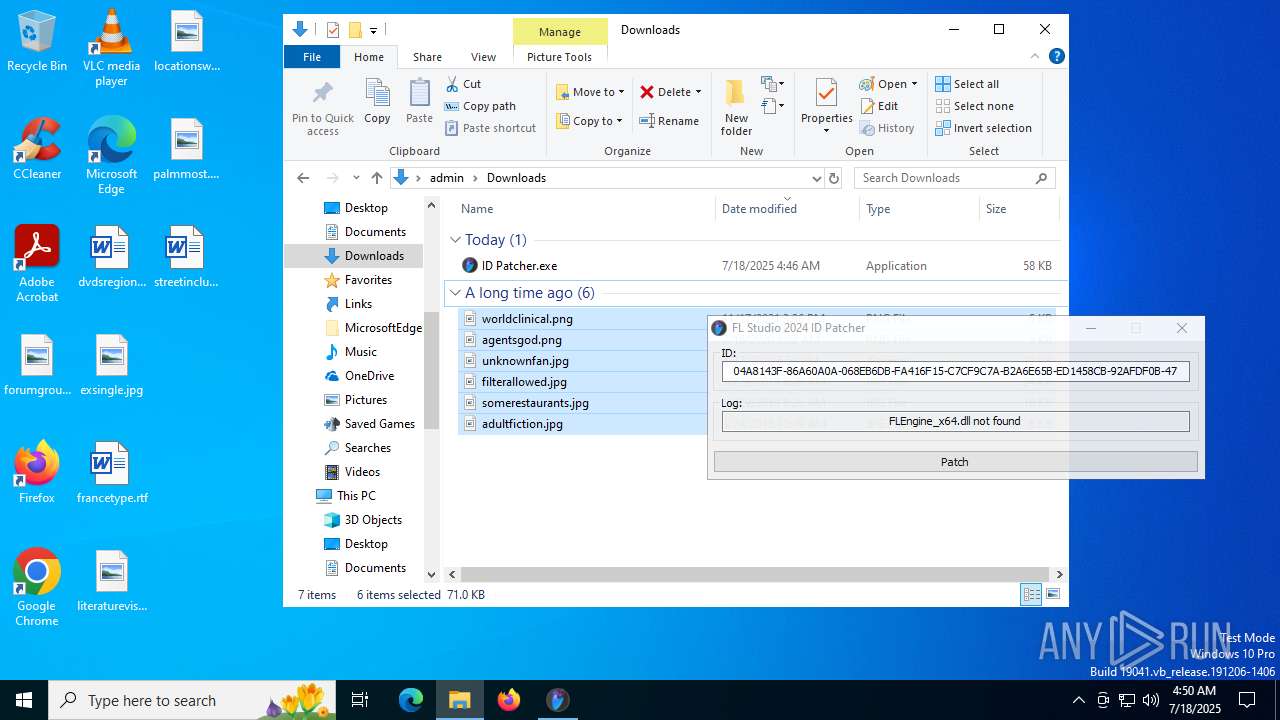Open CCleaner desktop shortcut
The height and width of the screenshot is (720, 1280).
(37, 148)
